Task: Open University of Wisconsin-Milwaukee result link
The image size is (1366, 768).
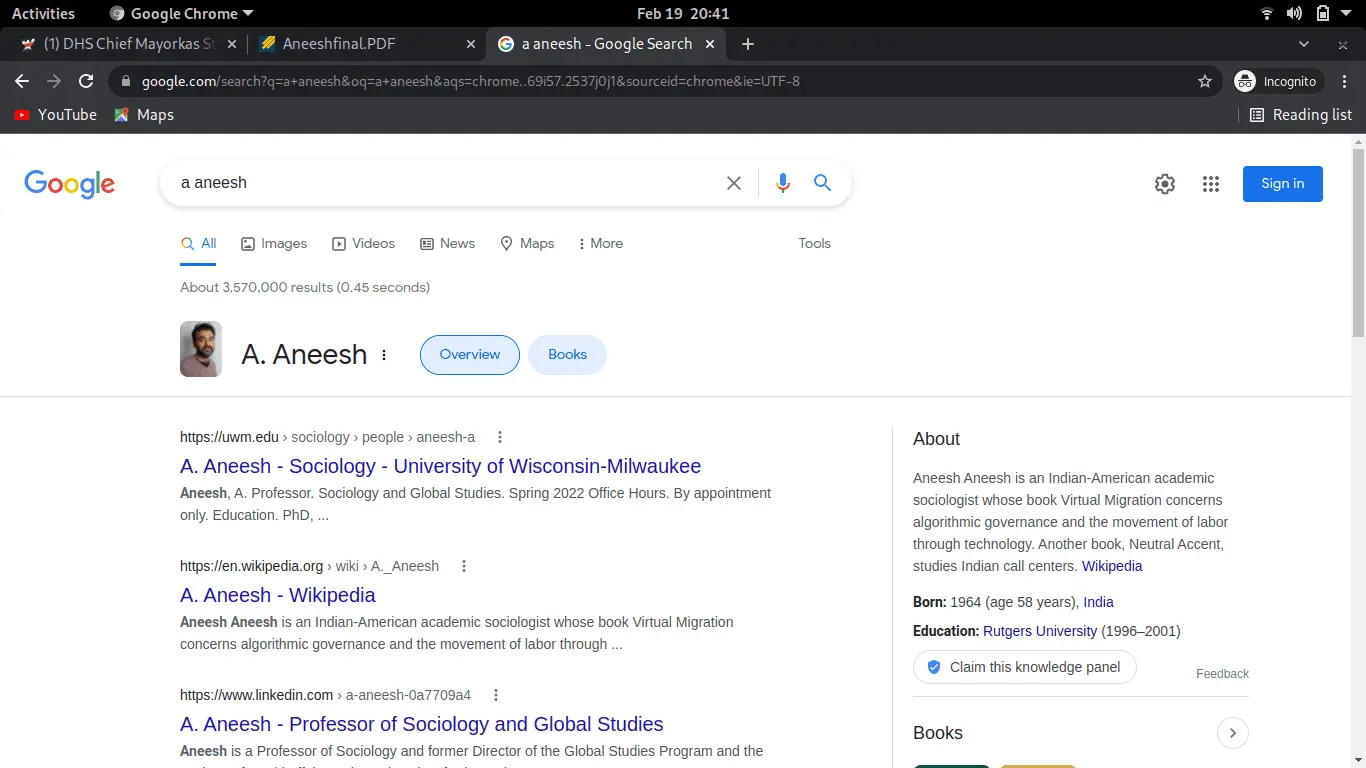Action: tap(440, 466)
